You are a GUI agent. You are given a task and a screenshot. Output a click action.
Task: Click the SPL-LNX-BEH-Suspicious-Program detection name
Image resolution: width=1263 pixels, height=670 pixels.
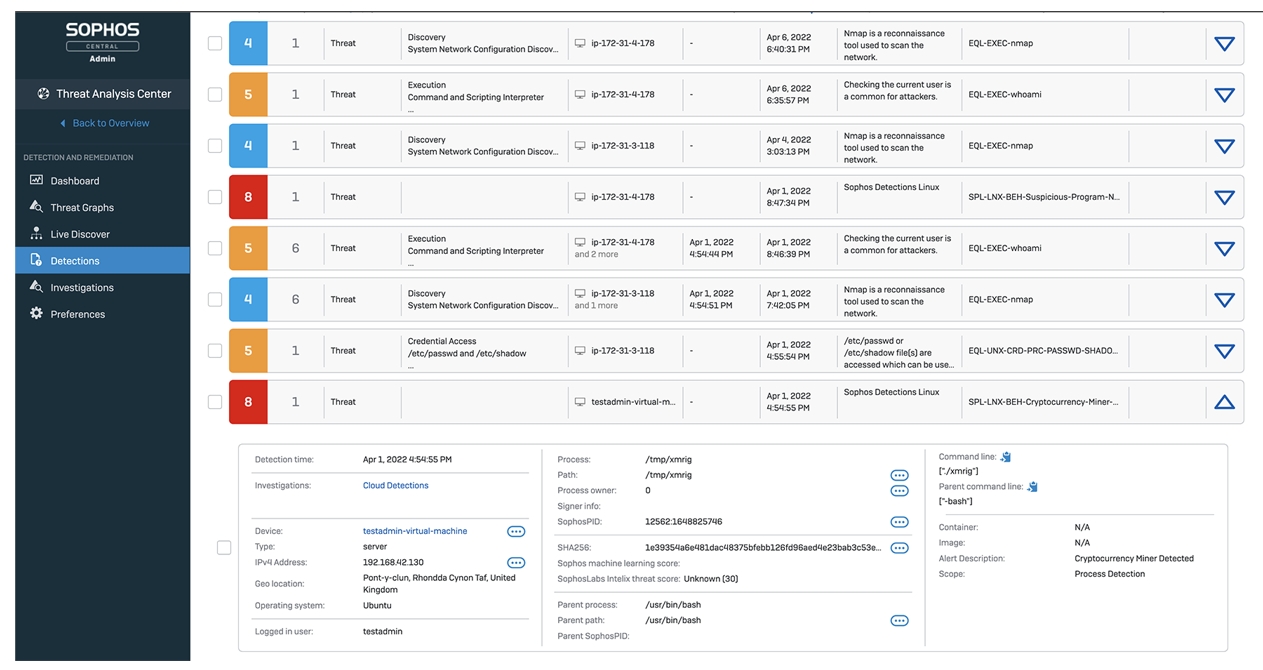point(1044,197)
